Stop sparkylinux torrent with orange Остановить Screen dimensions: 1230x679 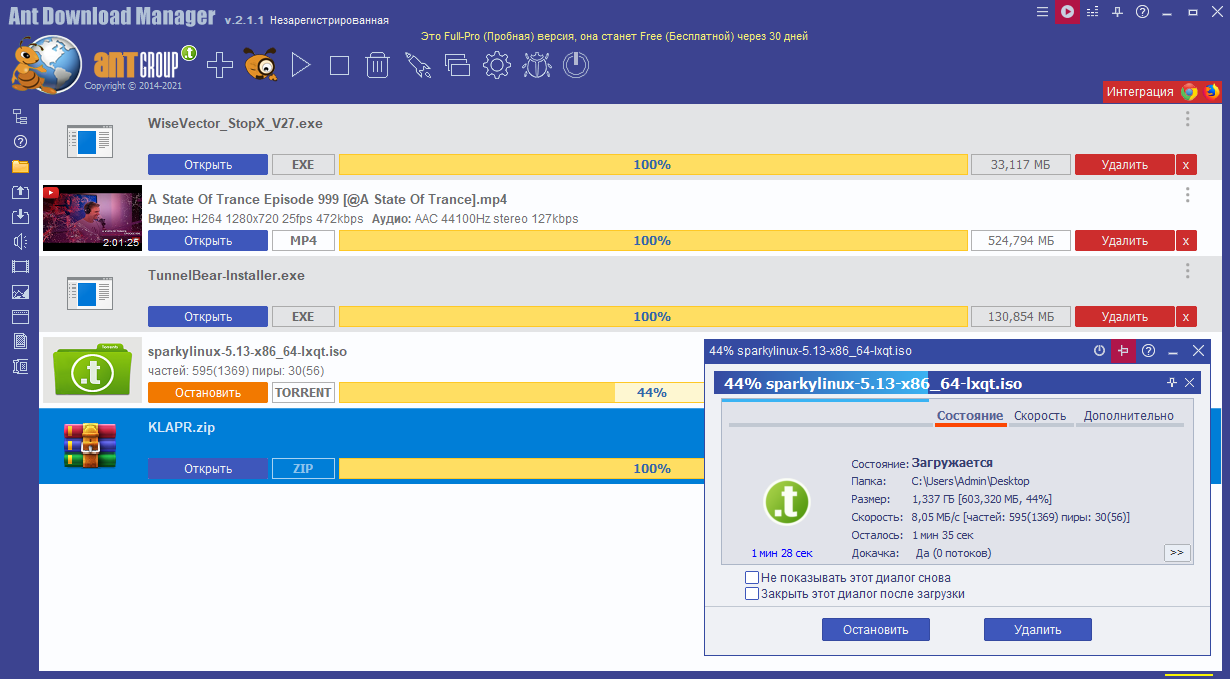pos(208,393)
